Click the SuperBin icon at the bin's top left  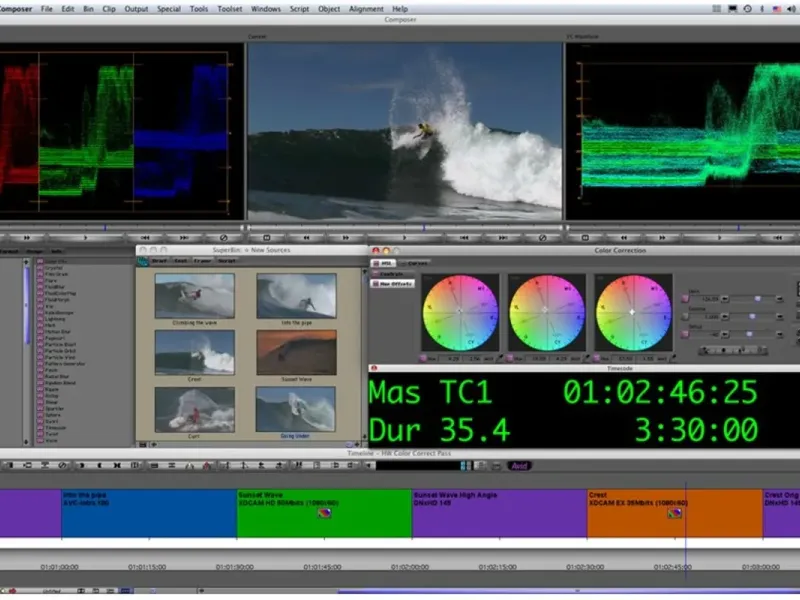142,260
